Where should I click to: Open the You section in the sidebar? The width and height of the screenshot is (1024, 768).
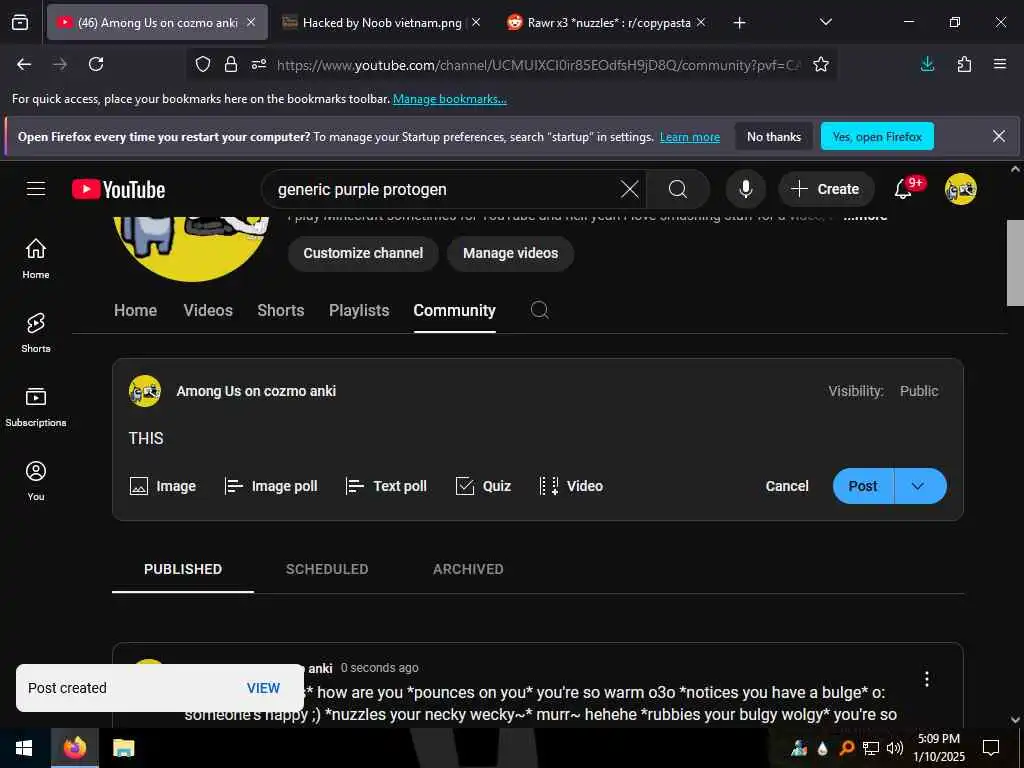point(36,481)
